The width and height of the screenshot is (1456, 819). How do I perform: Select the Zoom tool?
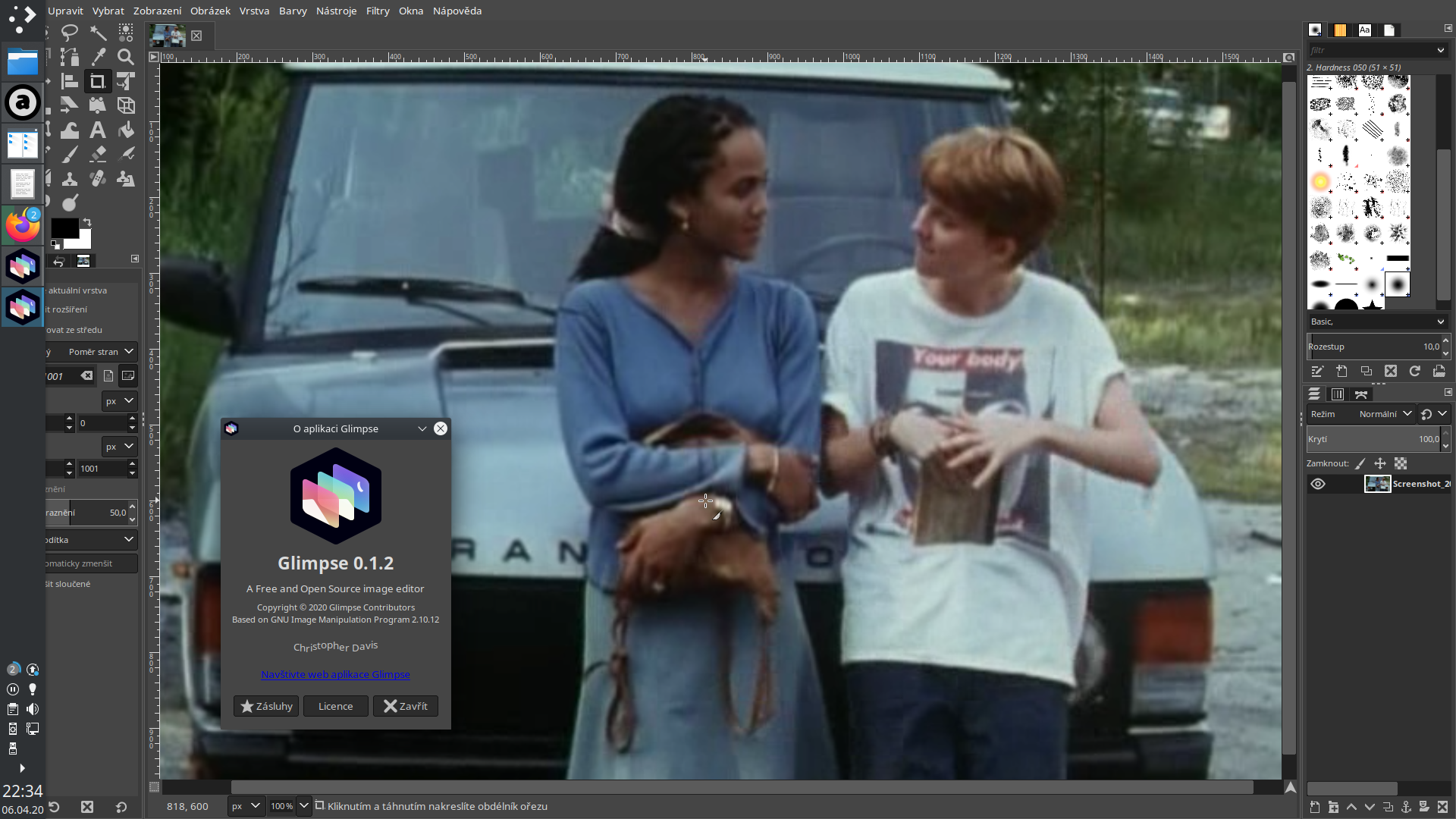click(125, 57)
